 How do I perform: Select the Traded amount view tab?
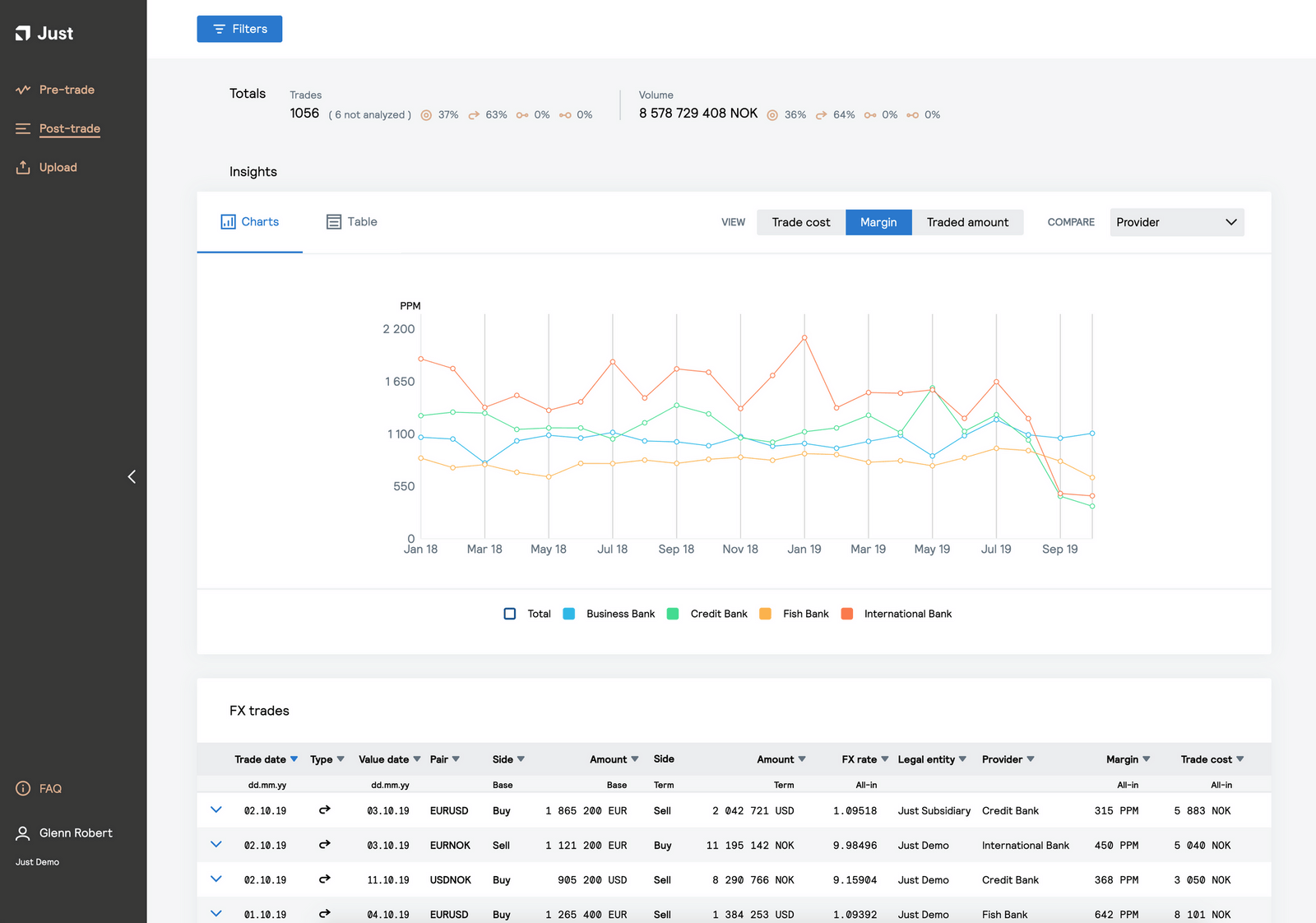(x=967, y=221)
